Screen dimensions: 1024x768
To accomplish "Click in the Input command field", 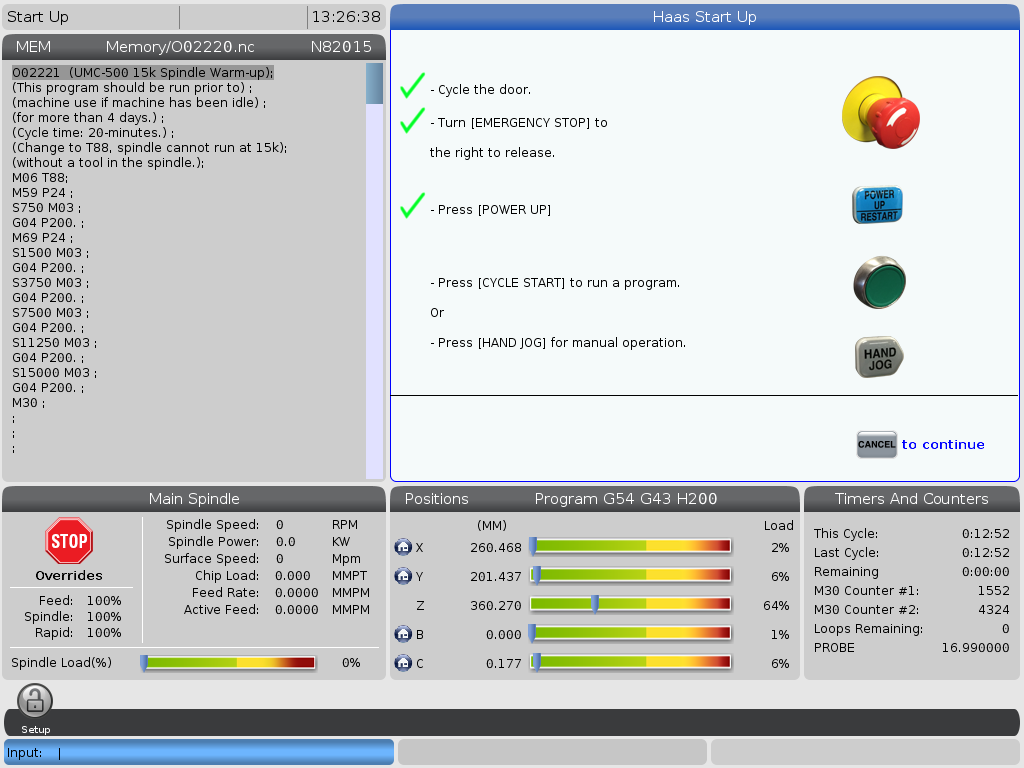I will click(199, 752).
